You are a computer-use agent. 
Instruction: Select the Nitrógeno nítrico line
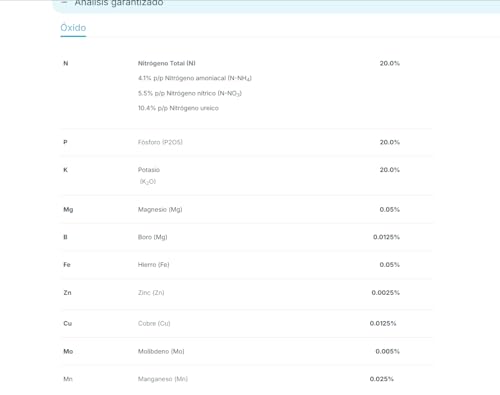(x=190, y=93)
